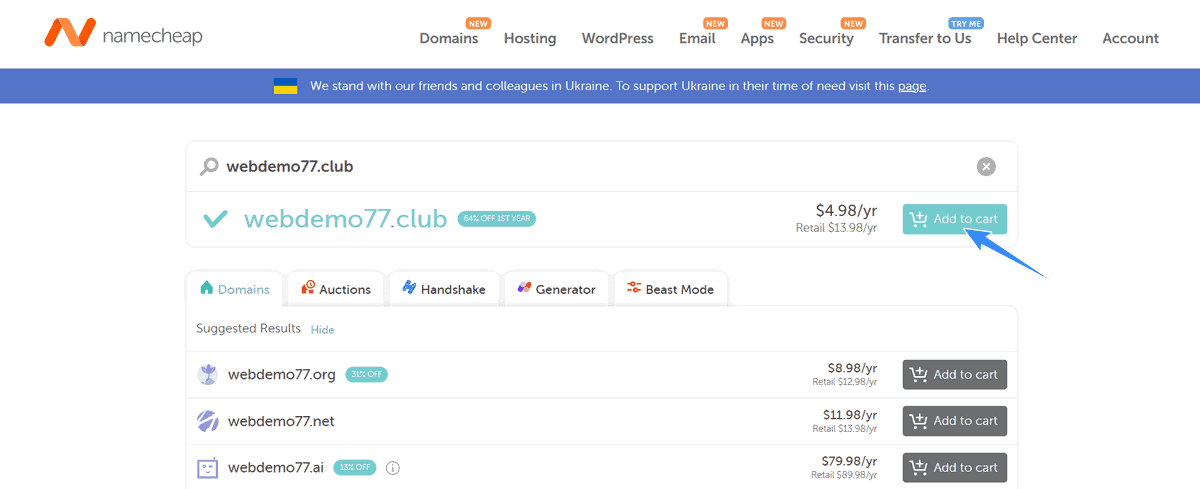Viewport: 1200px width, 489px height.
Task: Click the large webdemo77.club result name
Action: click(345, 219)
